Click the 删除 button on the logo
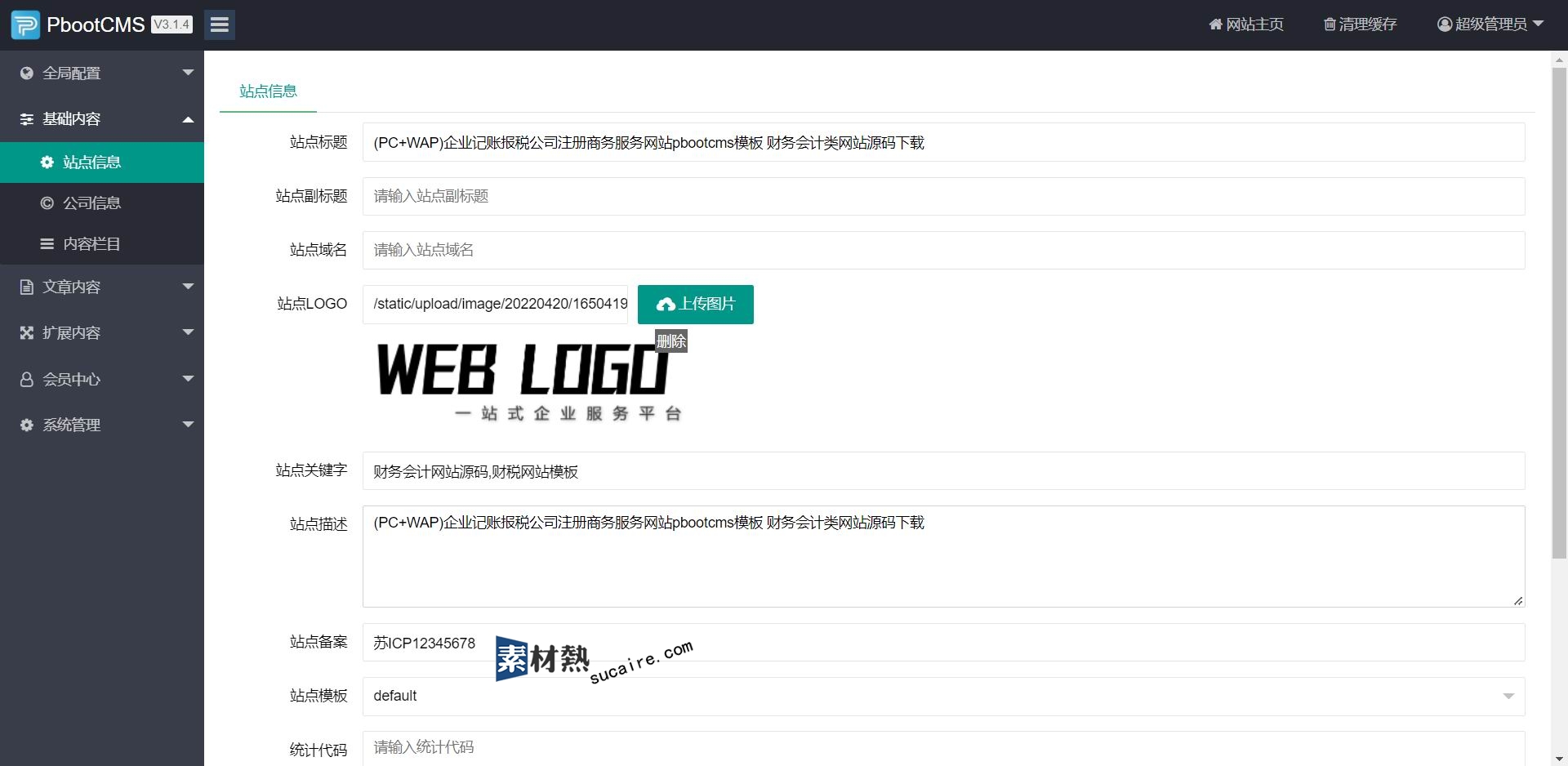 tap(671, 341)
